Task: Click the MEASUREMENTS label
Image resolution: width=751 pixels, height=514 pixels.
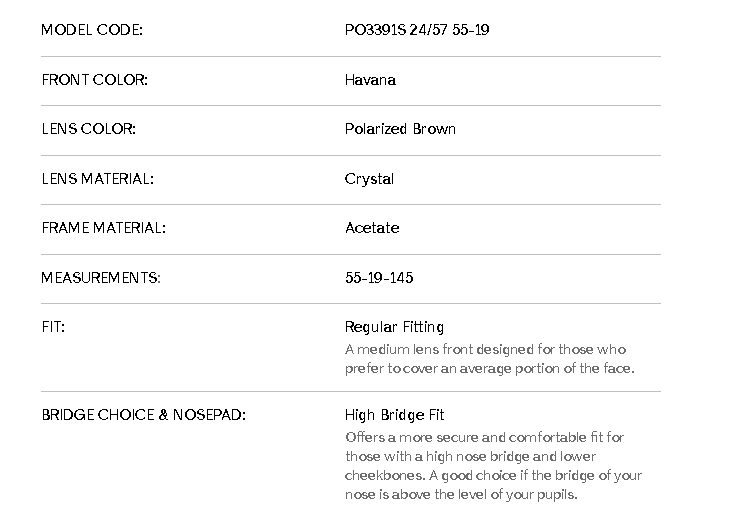Action: click(x=100, y=277)
